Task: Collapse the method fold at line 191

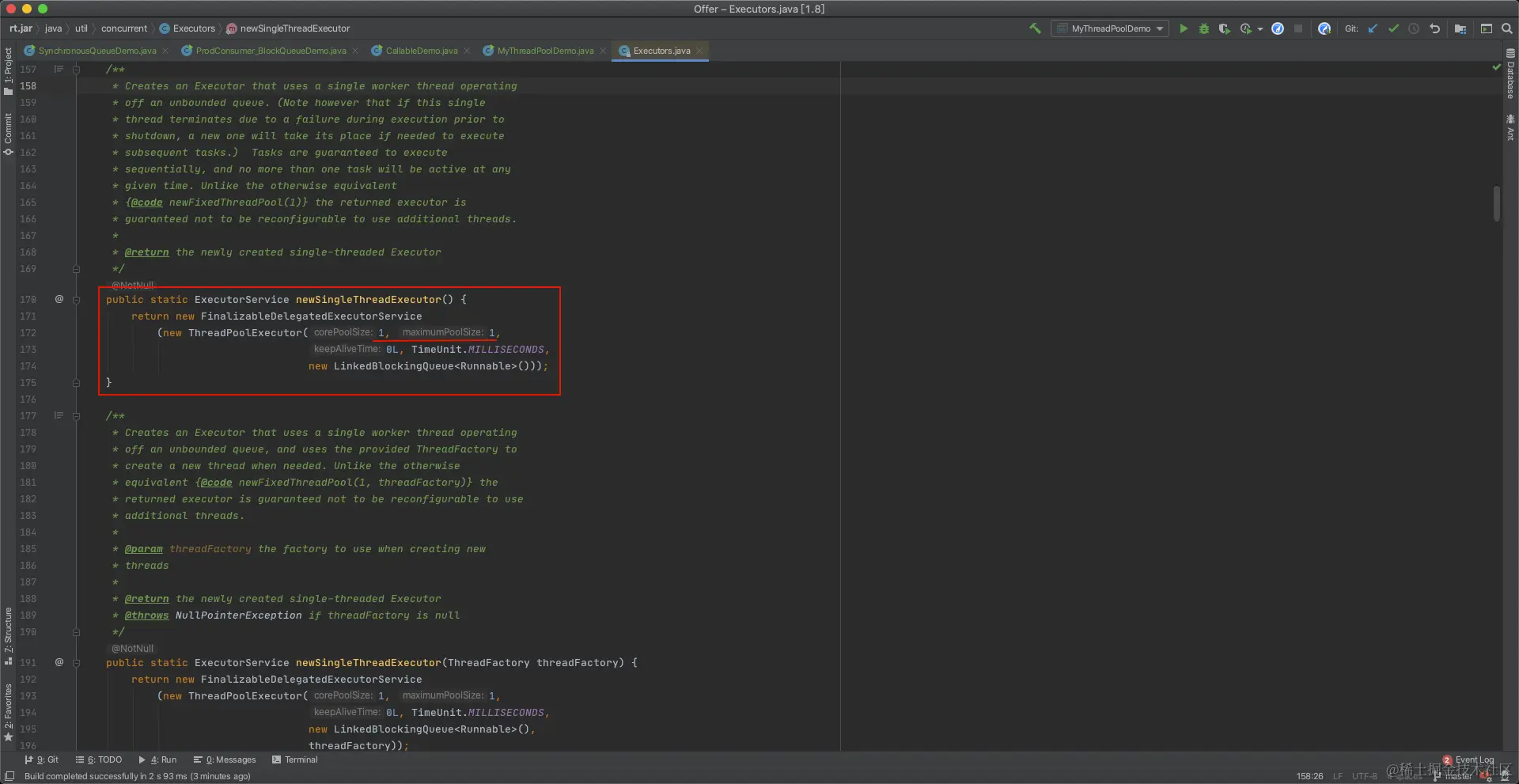Action: coord(76,663)
